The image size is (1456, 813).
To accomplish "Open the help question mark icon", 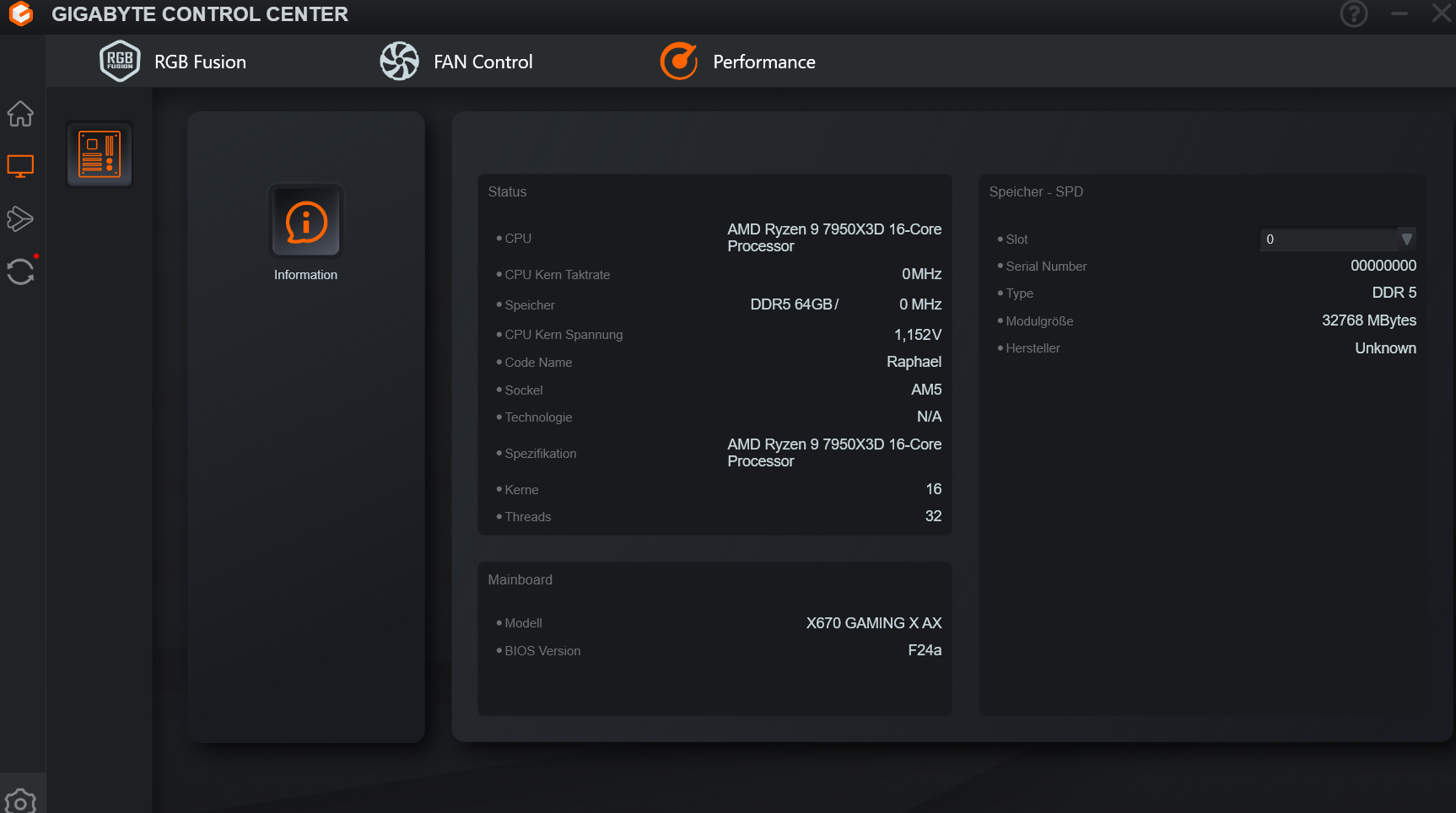I will coord(1354,13).
